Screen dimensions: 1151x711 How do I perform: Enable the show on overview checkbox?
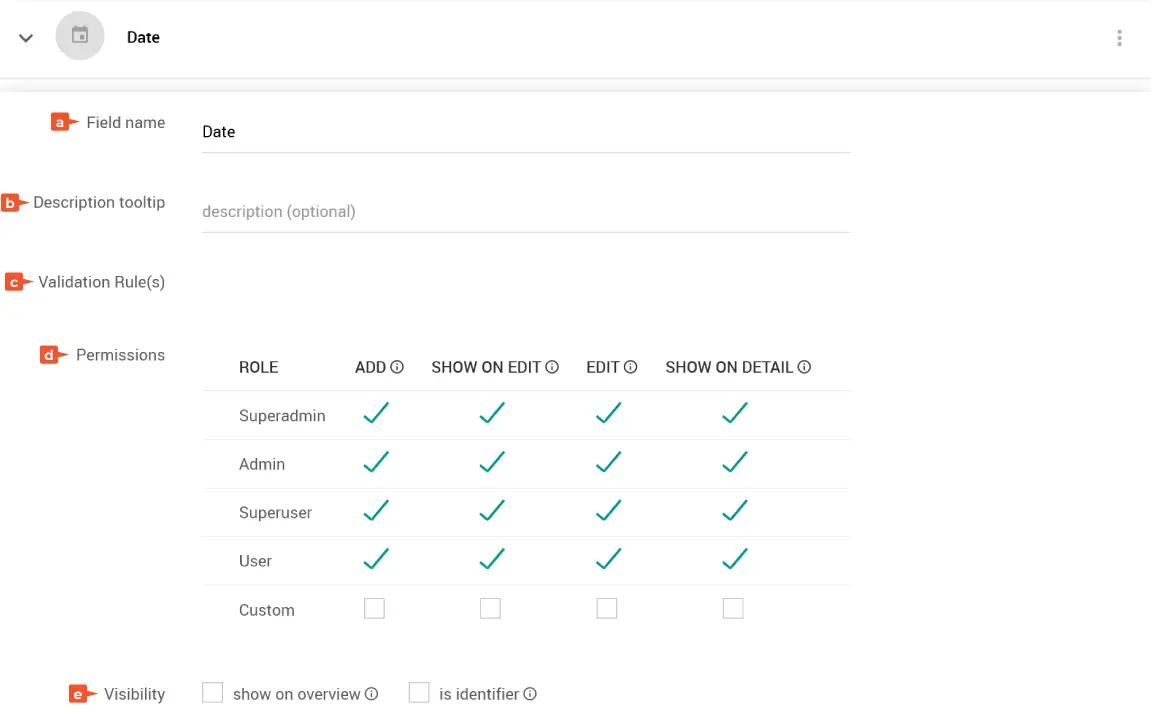pos(212,693)
